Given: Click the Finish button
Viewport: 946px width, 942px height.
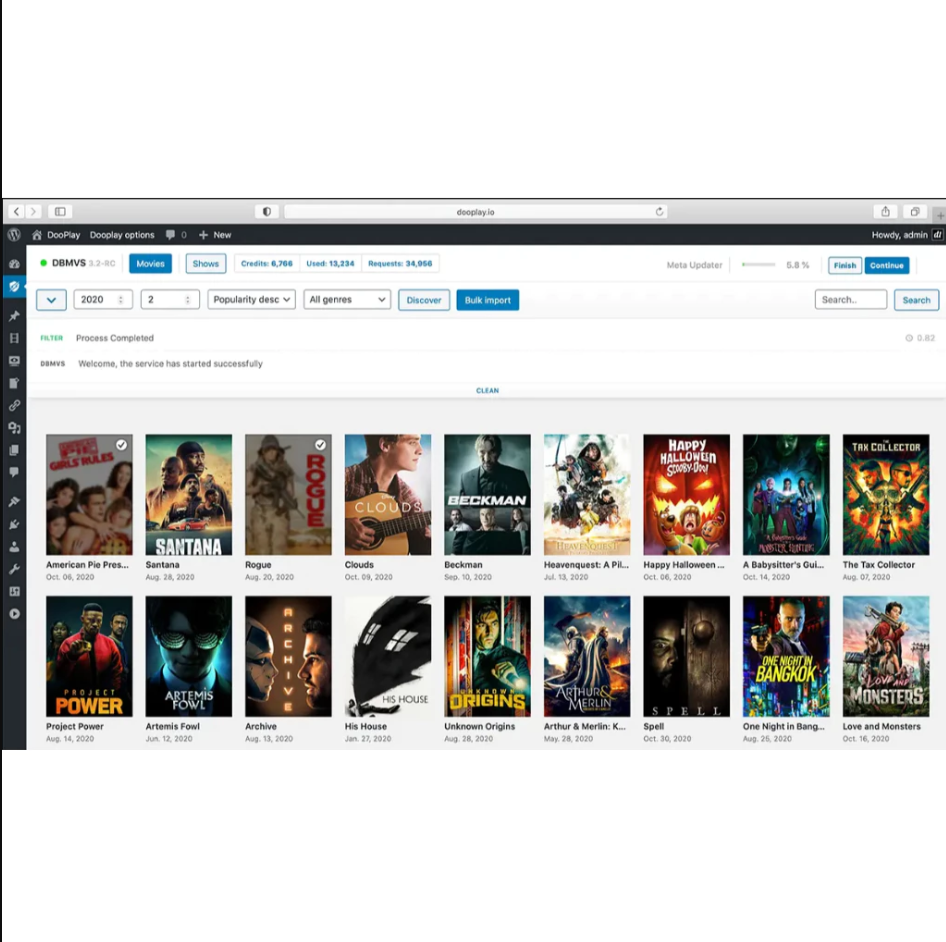Looking at the screenshot, I should (845, 265).
